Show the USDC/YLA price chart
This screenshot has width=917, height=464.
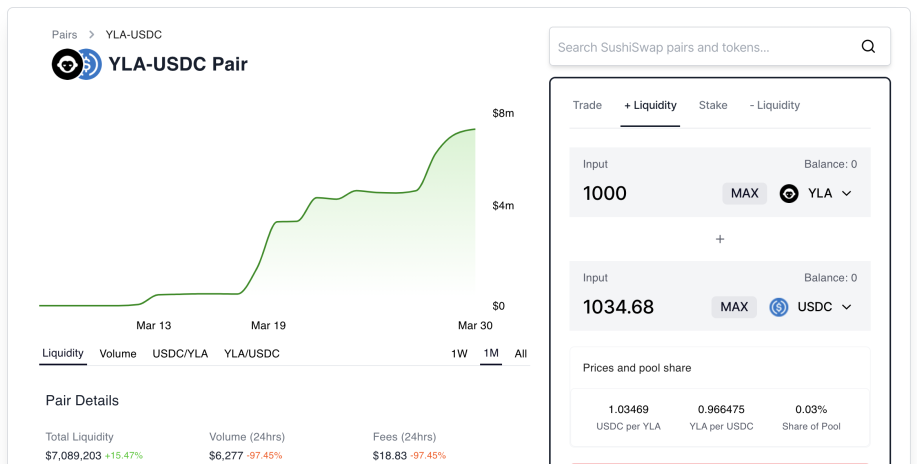point(180,353)
